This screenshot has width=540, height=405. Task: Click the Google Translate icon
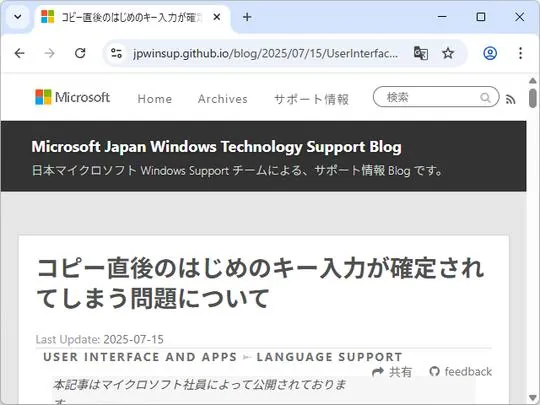point(420,53)
